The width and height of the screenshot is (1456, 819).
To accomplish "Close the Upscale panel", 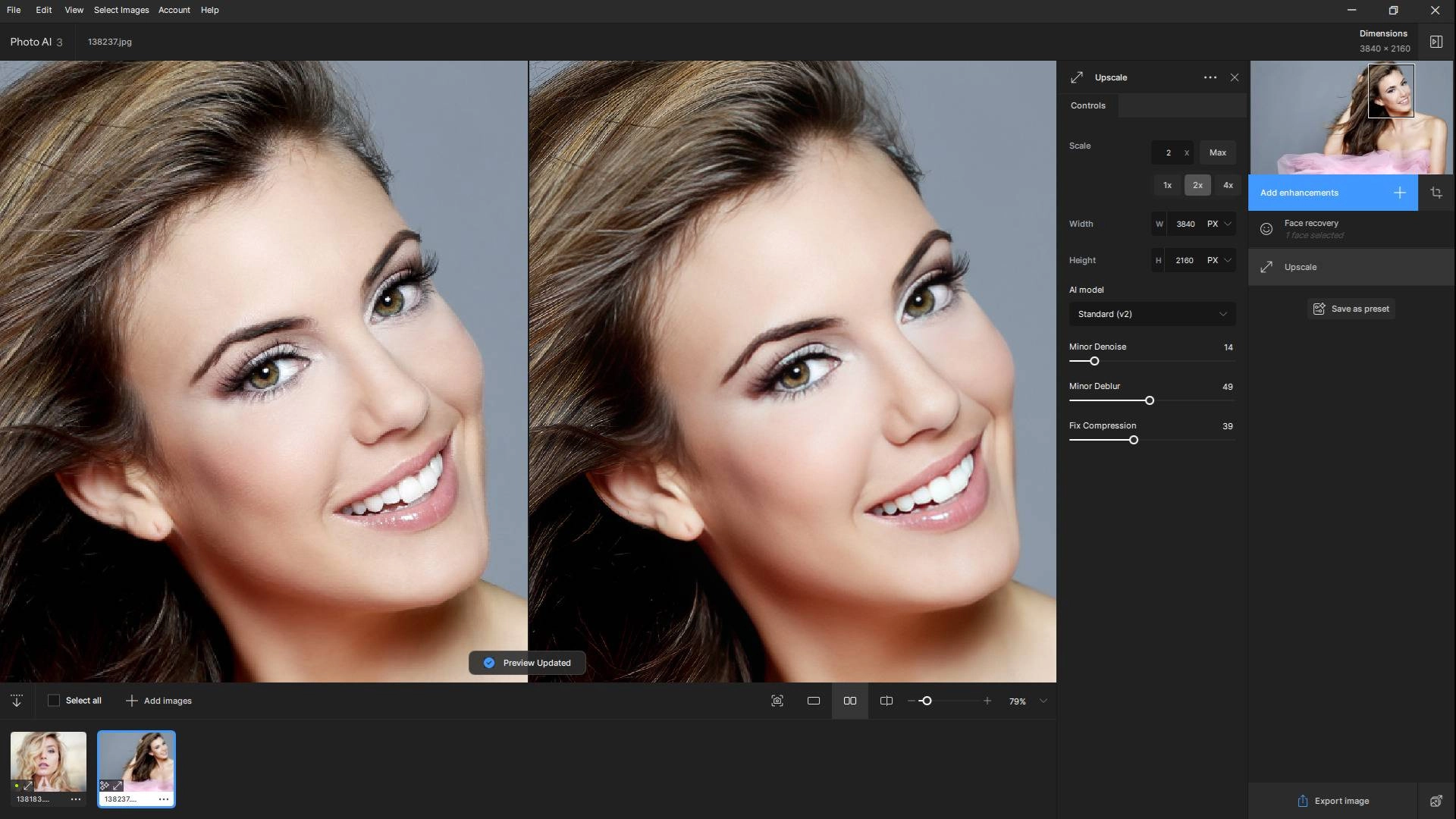I will [x=1235, y=77].
